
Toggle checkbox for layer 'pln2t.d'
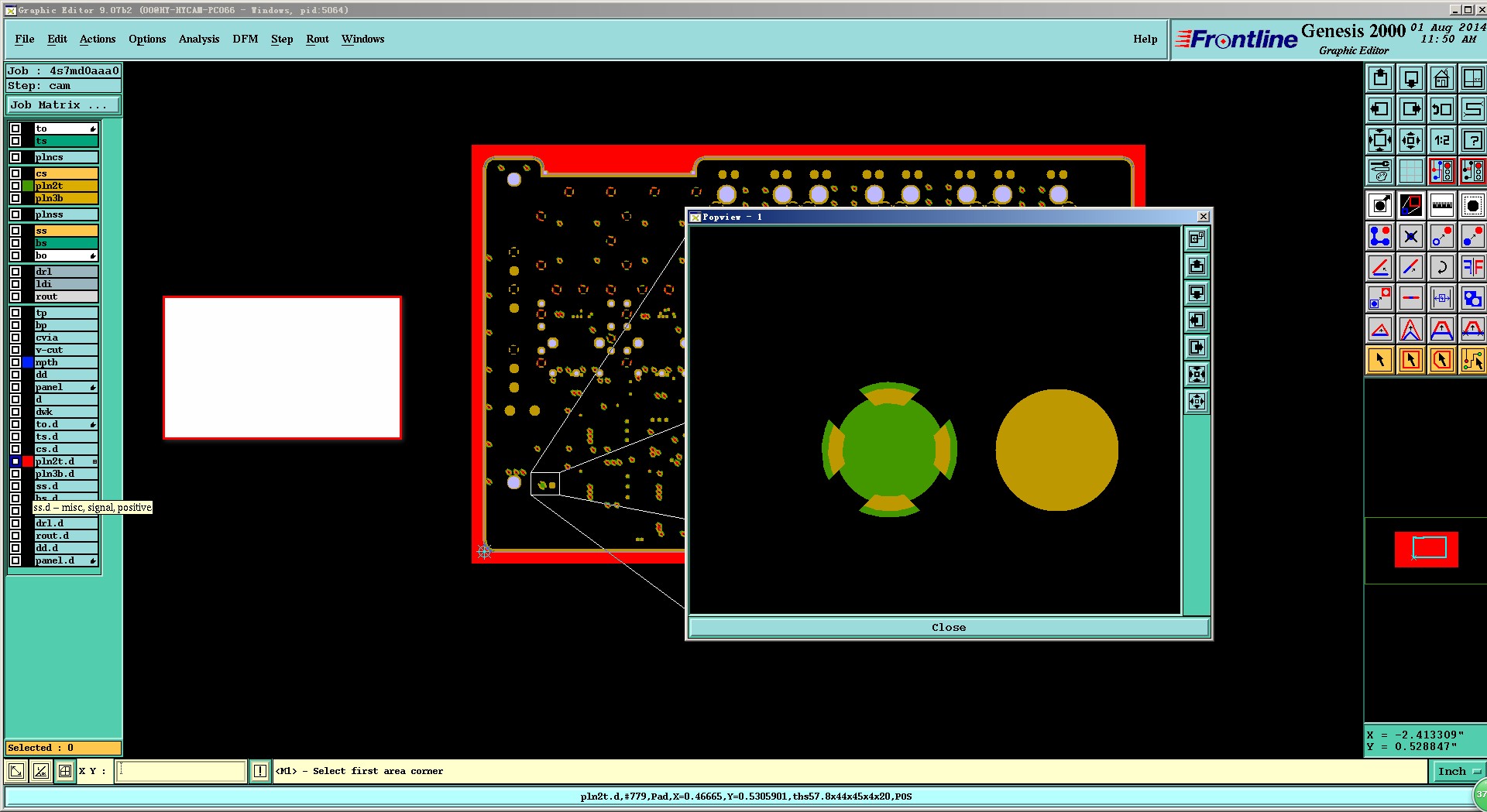15,461
